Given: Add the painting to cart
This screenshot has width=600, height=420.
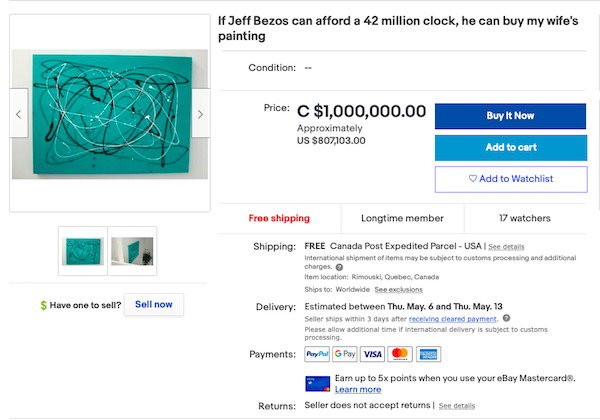Looking at the screenshot, I should tap(510, 147).
